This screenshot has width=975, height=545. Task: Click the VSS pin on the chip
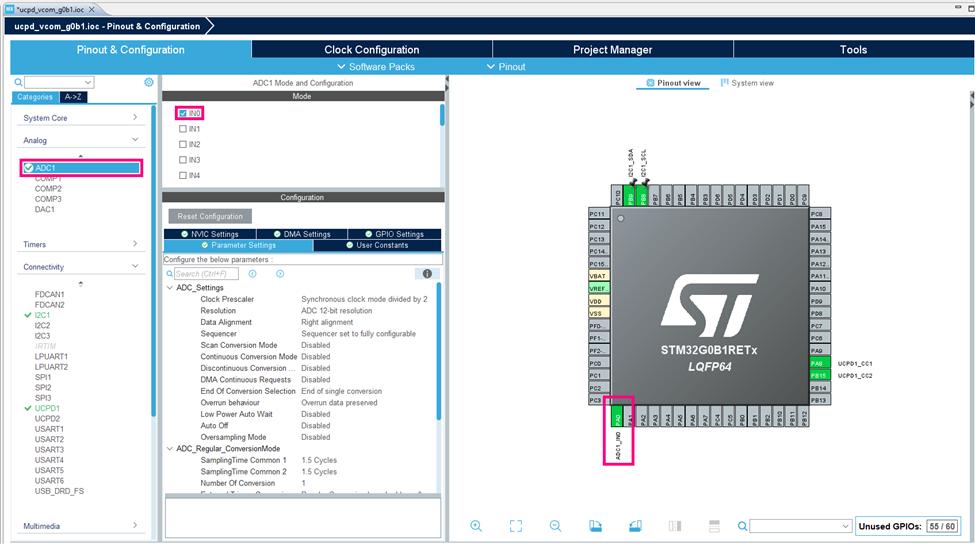click(x=599, y=314)
